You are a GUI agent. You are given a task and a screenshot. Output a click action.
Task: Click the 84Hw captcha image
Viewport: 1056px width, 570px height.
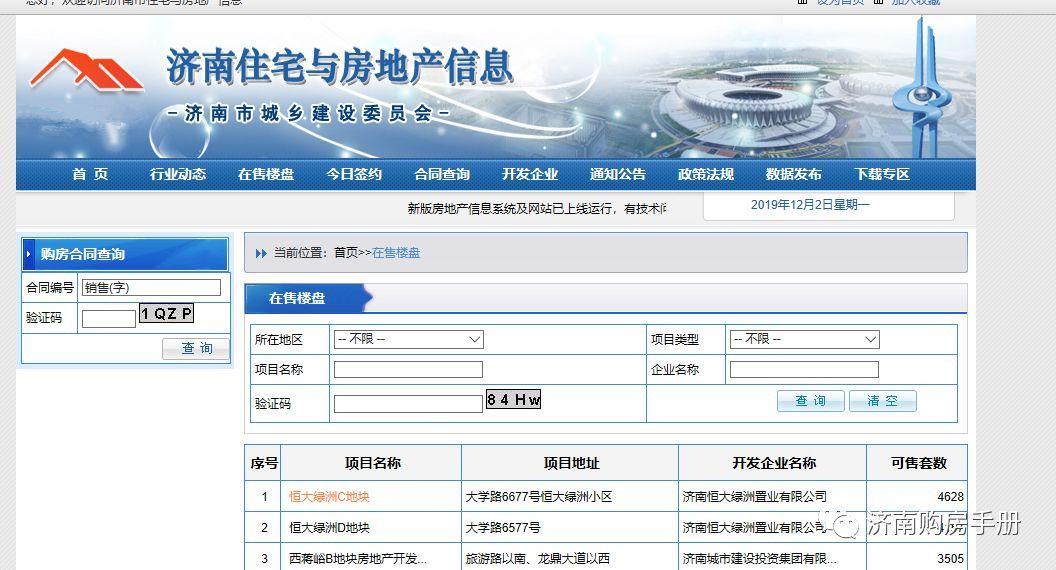(x=513, y=400)
